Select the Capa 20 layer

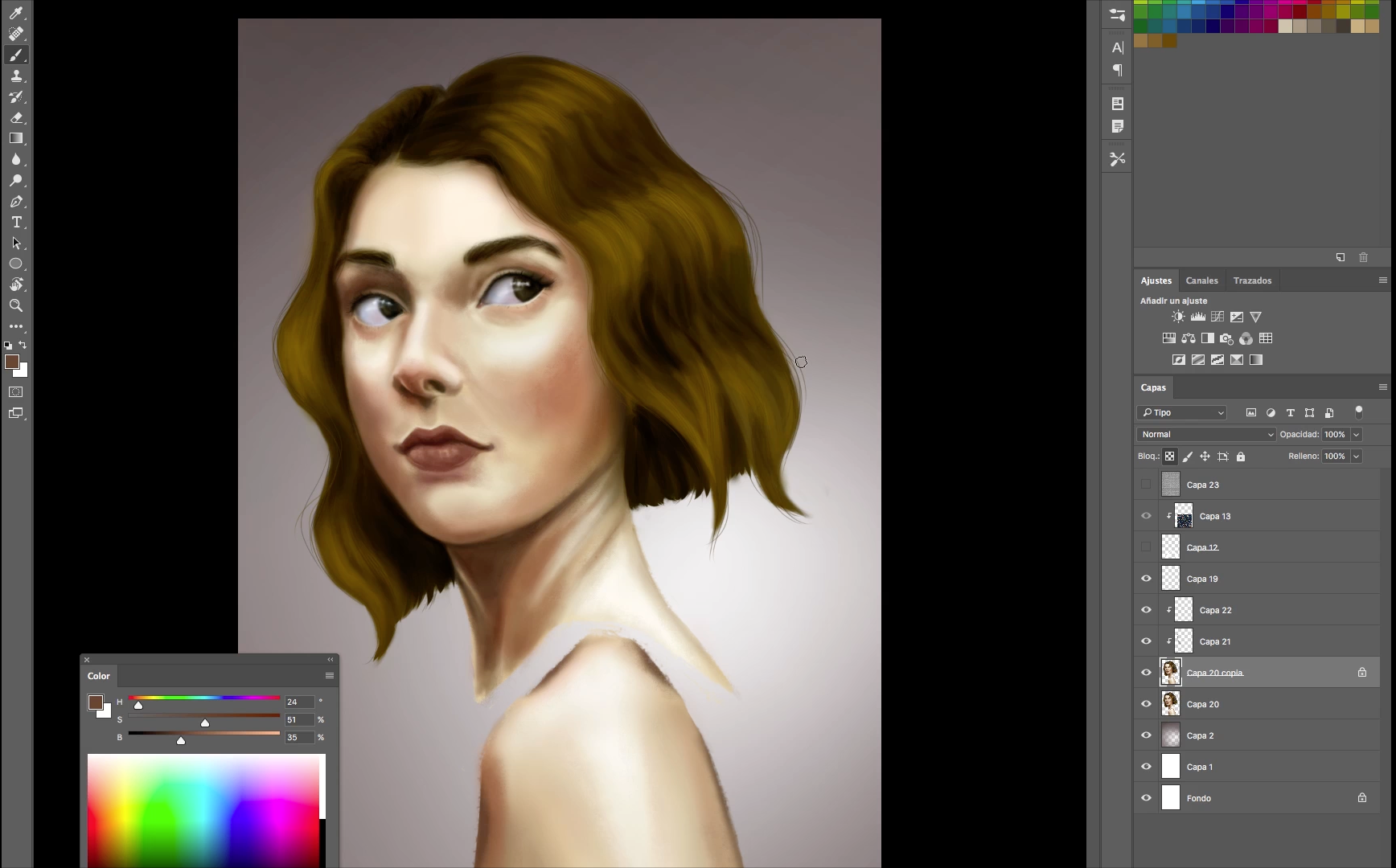pyautogui.click(x=1257, y=704)
